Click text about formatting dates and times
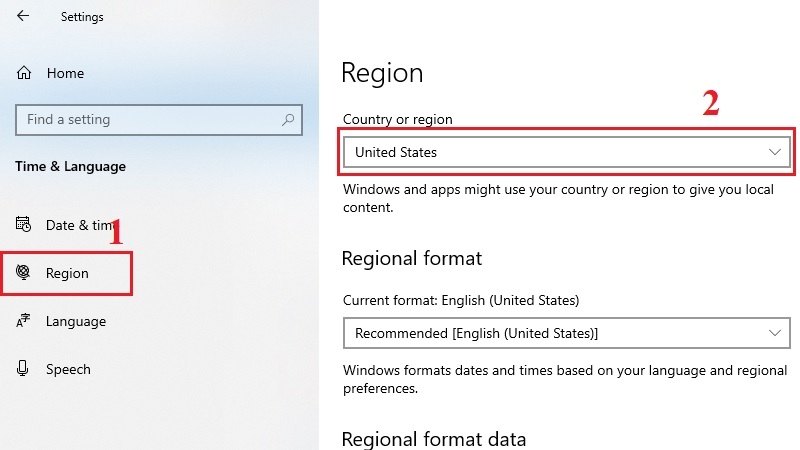 coord(565,379)
